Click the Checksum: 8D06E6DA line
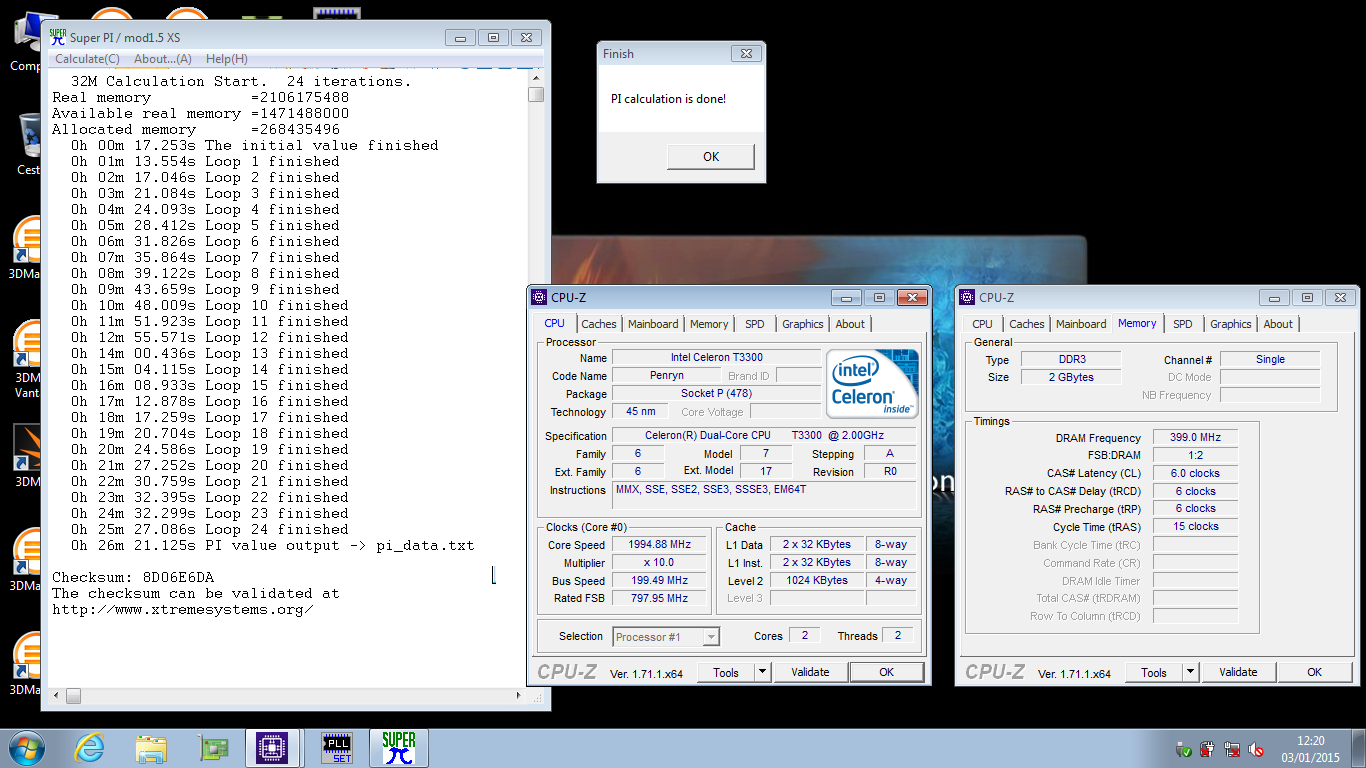1366x768 pixels. (x=133, y=577)
